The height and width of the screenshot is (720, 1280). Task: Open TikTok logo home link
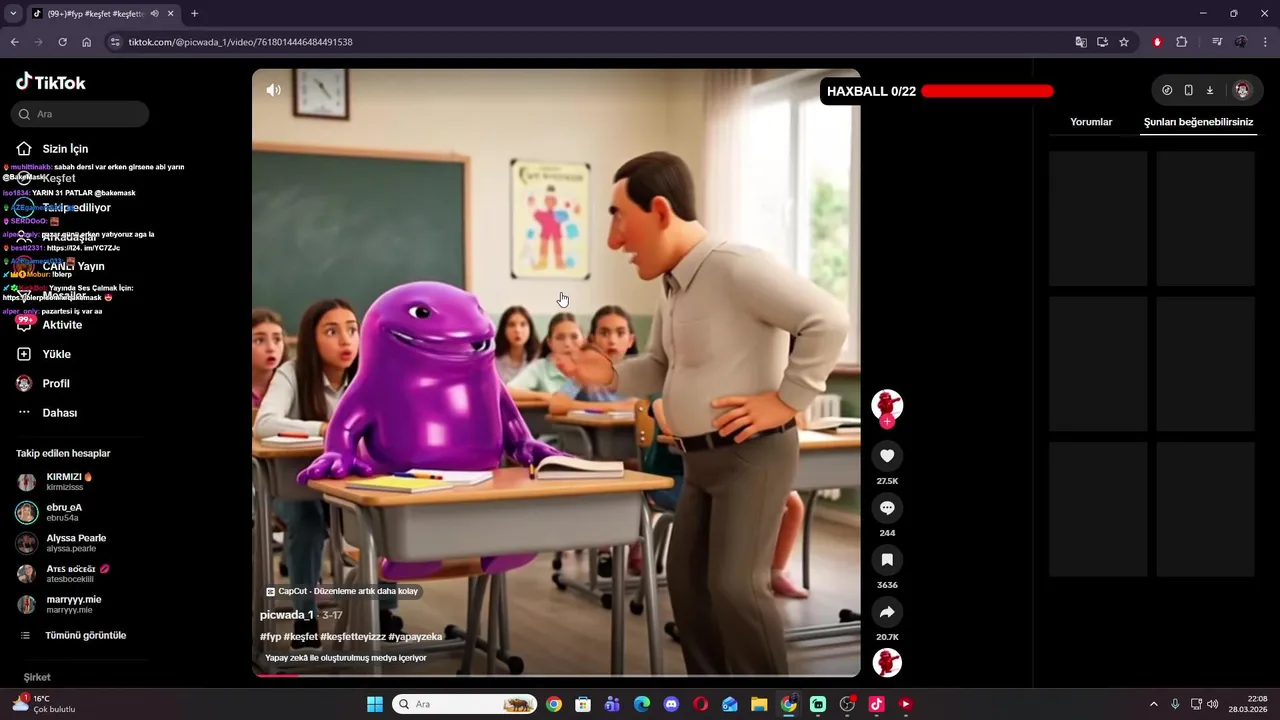click(51, 82)
